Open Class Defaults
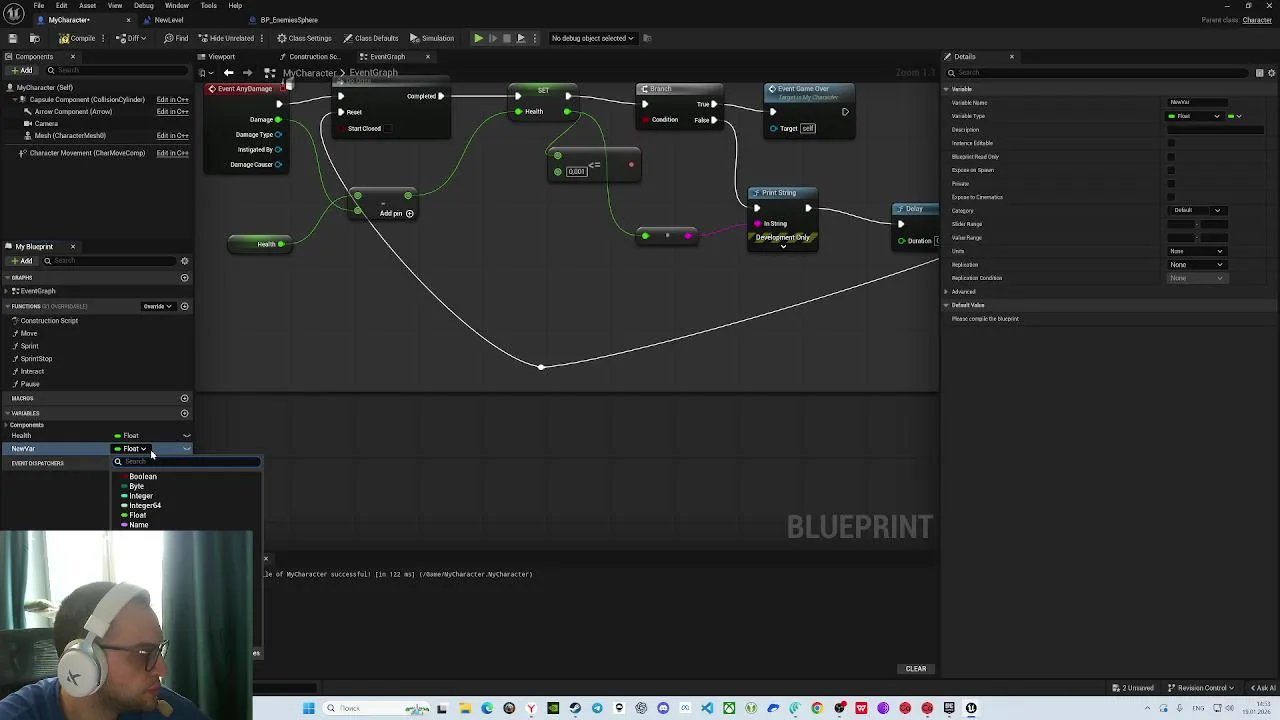The image size is (1280, 720). [x=371, y=38]
